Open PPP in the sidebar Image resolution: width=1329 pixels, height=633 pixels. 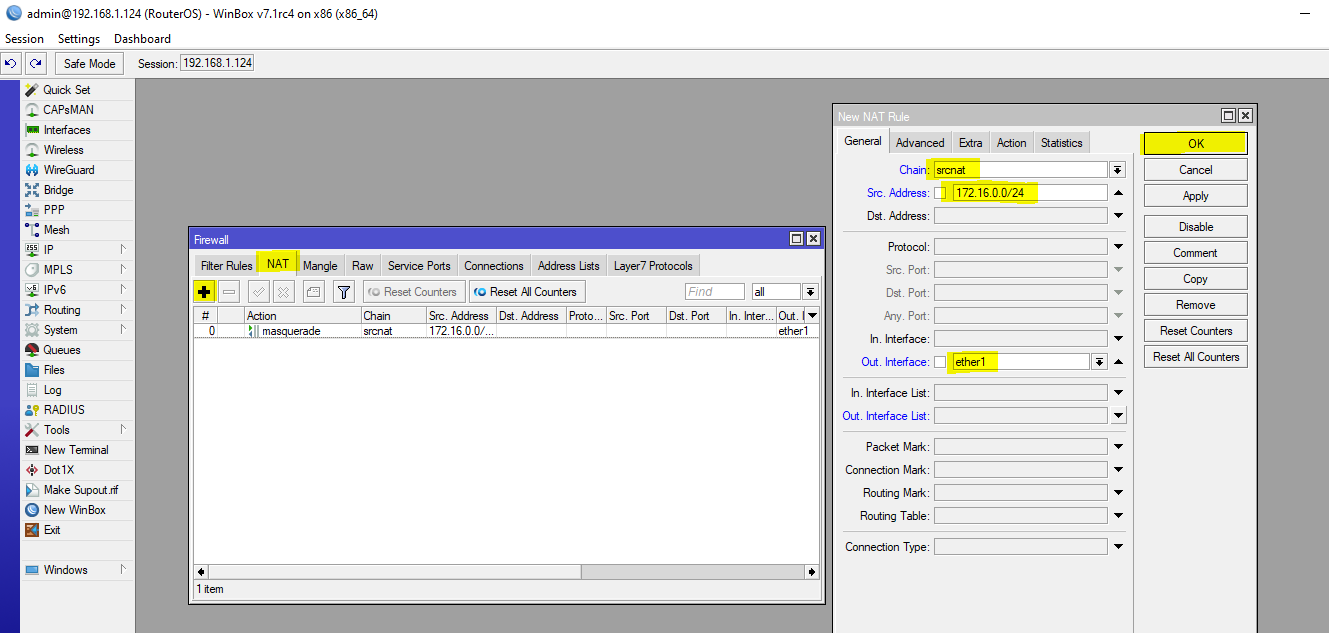[54, 210]
